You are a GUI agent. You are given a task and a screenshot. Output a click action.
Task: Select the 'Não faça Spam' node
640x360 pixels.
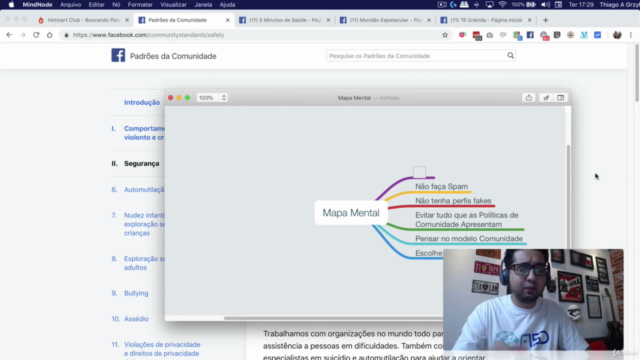click(441, 186)
